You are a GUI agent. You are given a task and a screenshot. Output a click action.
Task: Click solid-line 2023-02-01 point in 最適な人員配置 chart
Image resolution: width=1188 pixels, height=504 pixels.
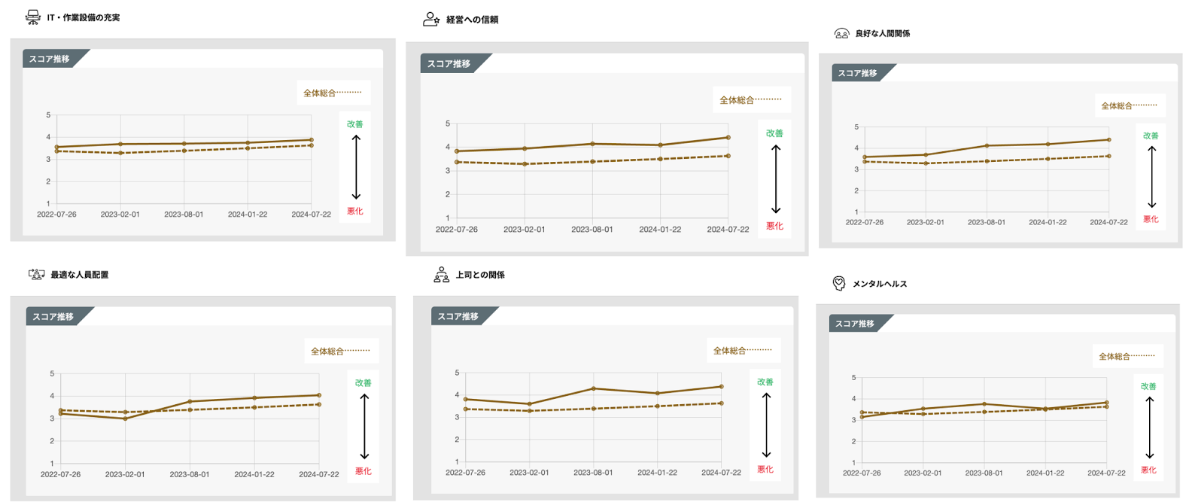click(125, 418)
